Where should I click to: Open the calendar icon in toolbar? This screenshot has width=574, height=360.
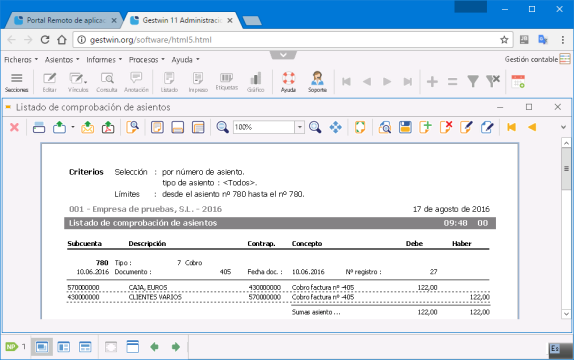(x=518, y=81)
